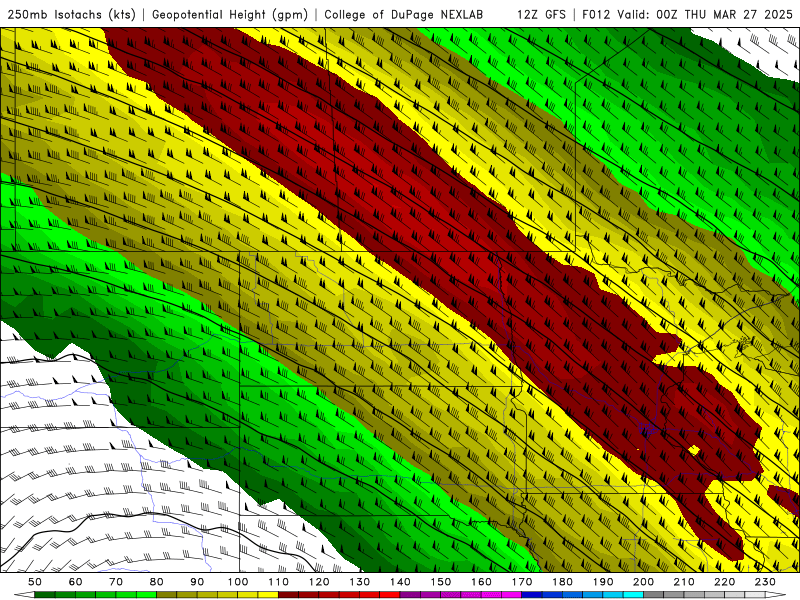Click the 70 label on the color scale
Image resolution: width=800 pixels, height=600 pixels.
pyautogui.click(x=116, y=582)
